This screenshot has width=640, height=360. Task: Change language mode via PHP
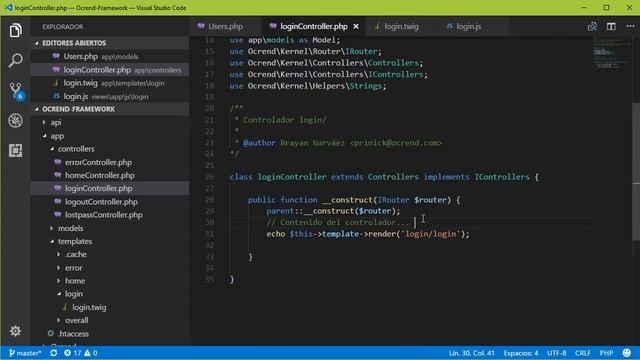(606, 353)
